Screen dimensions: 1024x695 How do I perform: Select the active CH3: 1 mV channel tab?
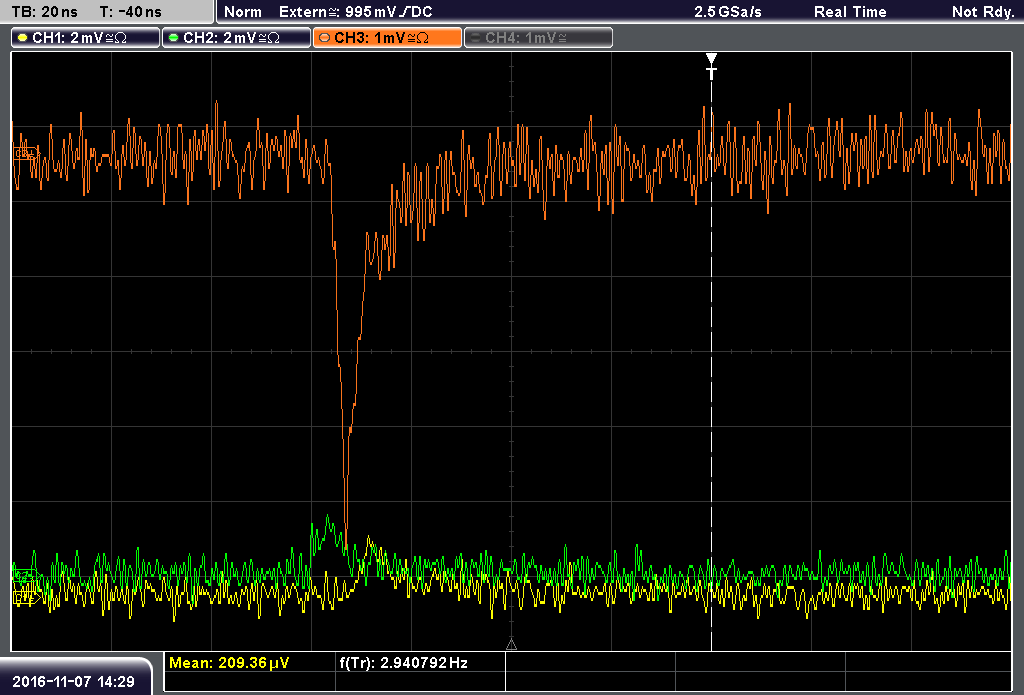pyautogui.click(x=387, y=38)
